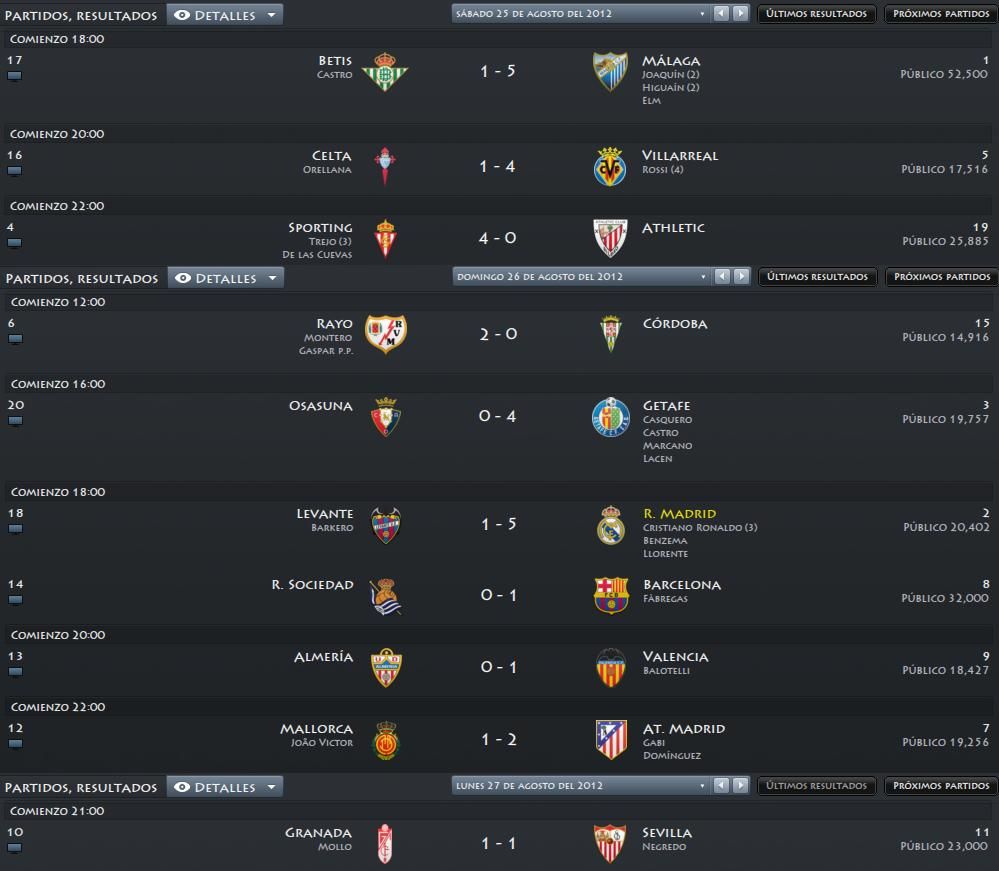The width and height of the screenshot is (999, 871).
Task: Open the Sábado 25 de Agosto date dropdown
Action: click(581, 13)
